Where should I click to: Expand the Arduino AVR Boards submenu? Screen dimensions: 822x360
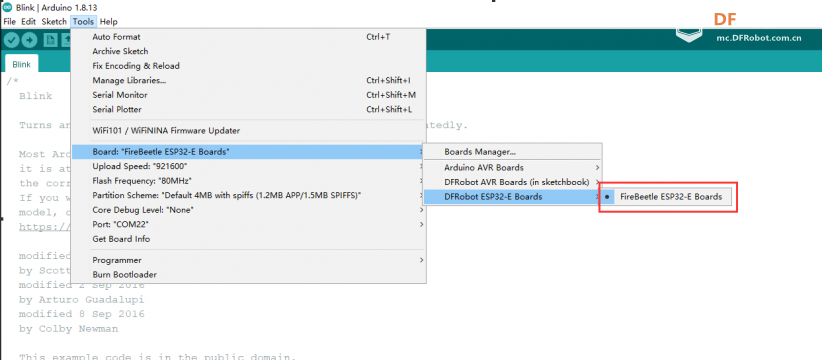[x=512, y=168]
